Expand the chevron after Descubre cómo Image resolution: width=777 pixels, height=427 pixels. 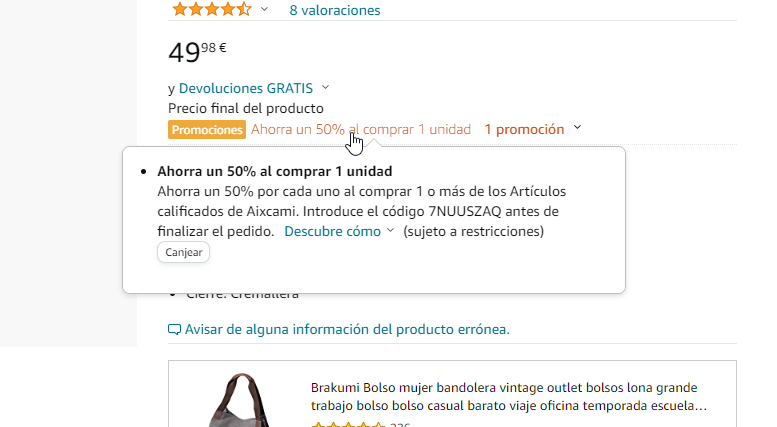pos(390,230)
